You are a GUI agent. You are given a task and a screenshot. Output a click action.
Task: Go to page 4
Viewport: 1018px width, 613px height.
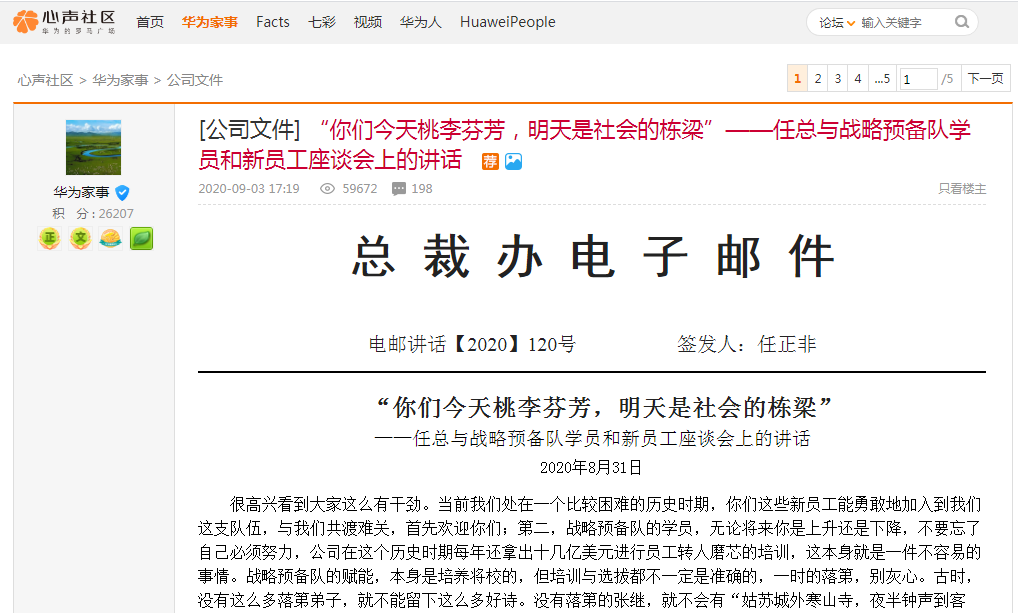point(858,79)
